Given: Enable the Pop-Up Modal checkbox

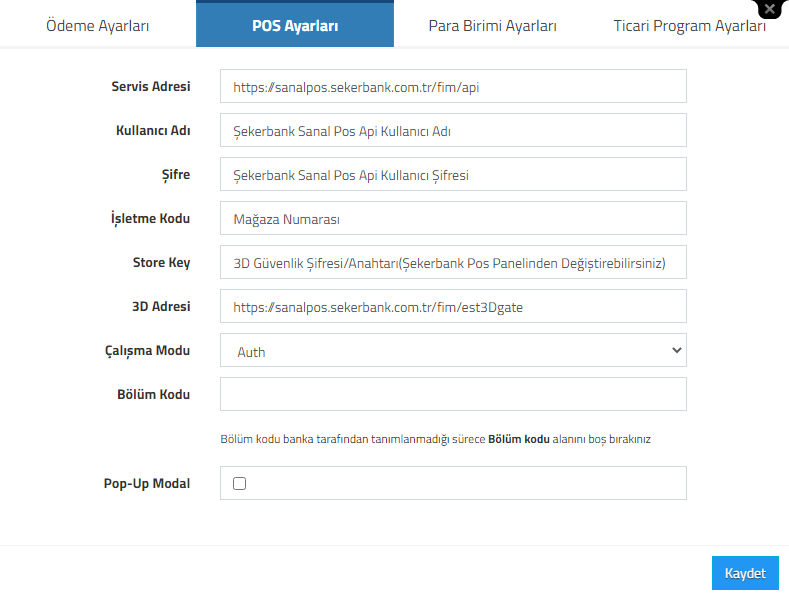Looking at the screenshot, I should pos(240,483).
